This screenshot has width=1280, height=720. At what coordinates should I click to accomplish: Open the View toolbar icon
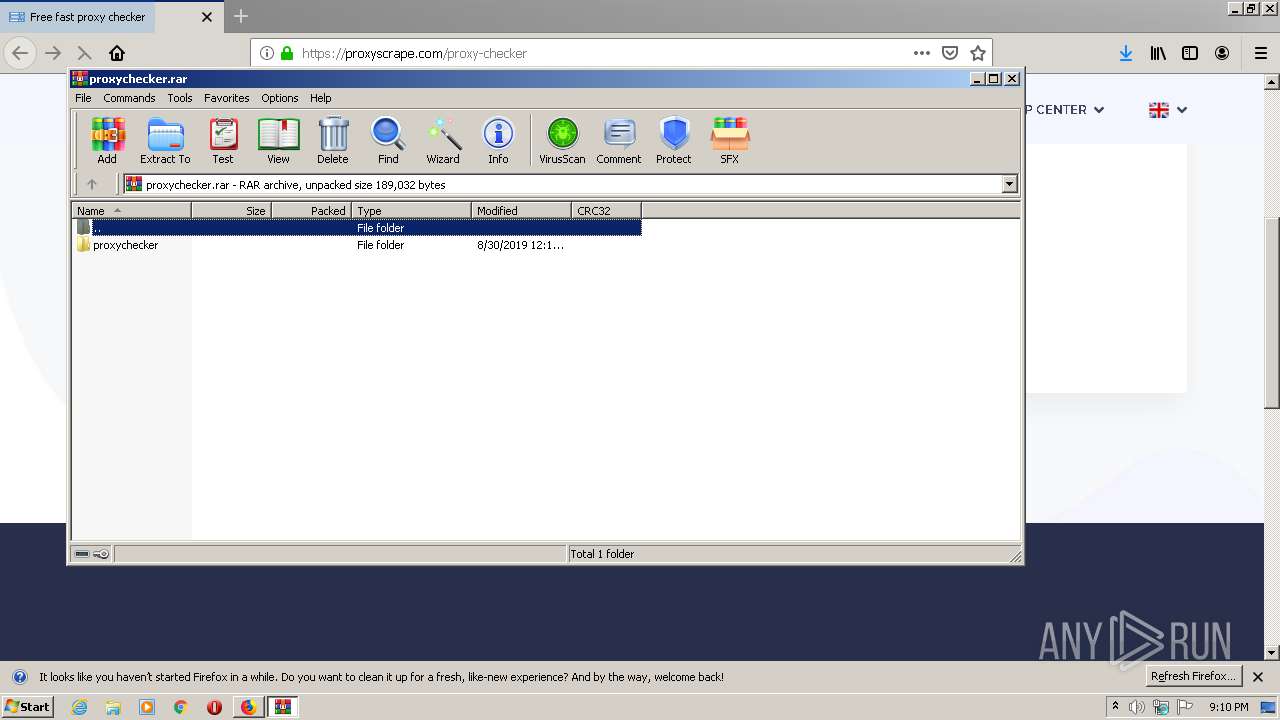pyautogui.click(x=278, y=140)
